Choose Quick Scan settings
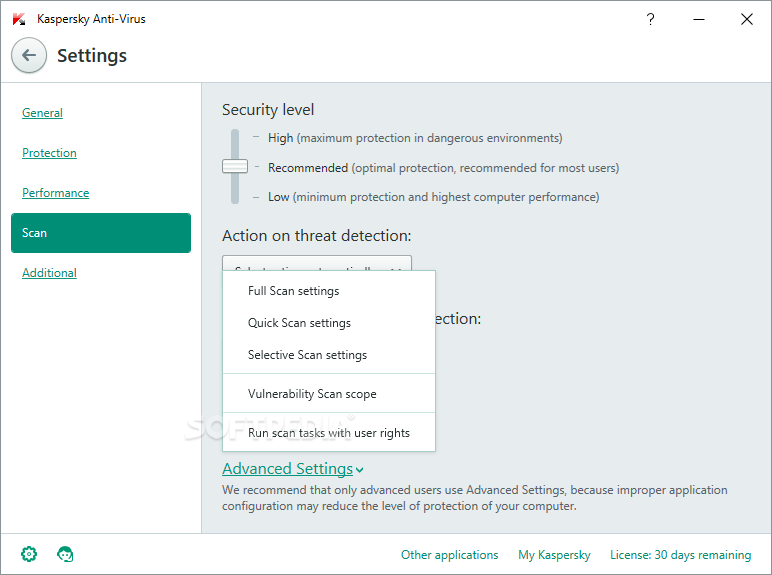Screen dimensions: 772x575 [329, 323]
